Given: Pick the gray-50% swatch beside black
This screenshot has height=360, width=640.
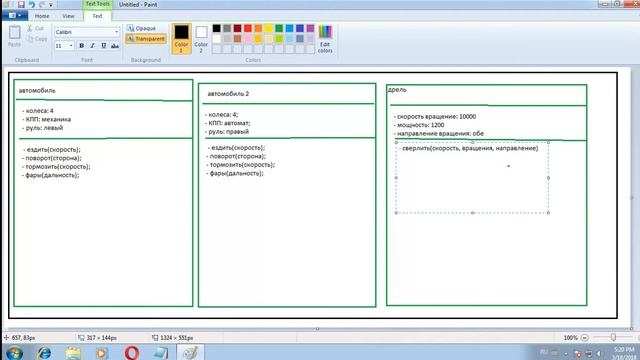Looking at the screenshot, I should click(227, 28).
